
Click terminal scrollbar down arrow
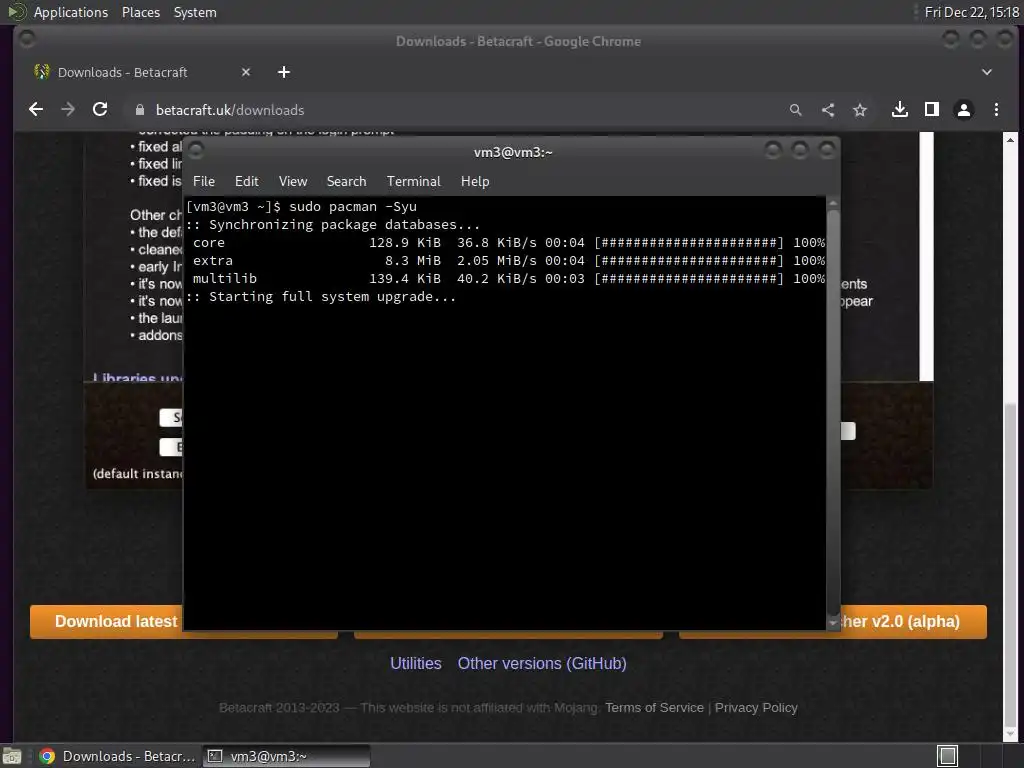pyautogui.click(x=833, y=623)
